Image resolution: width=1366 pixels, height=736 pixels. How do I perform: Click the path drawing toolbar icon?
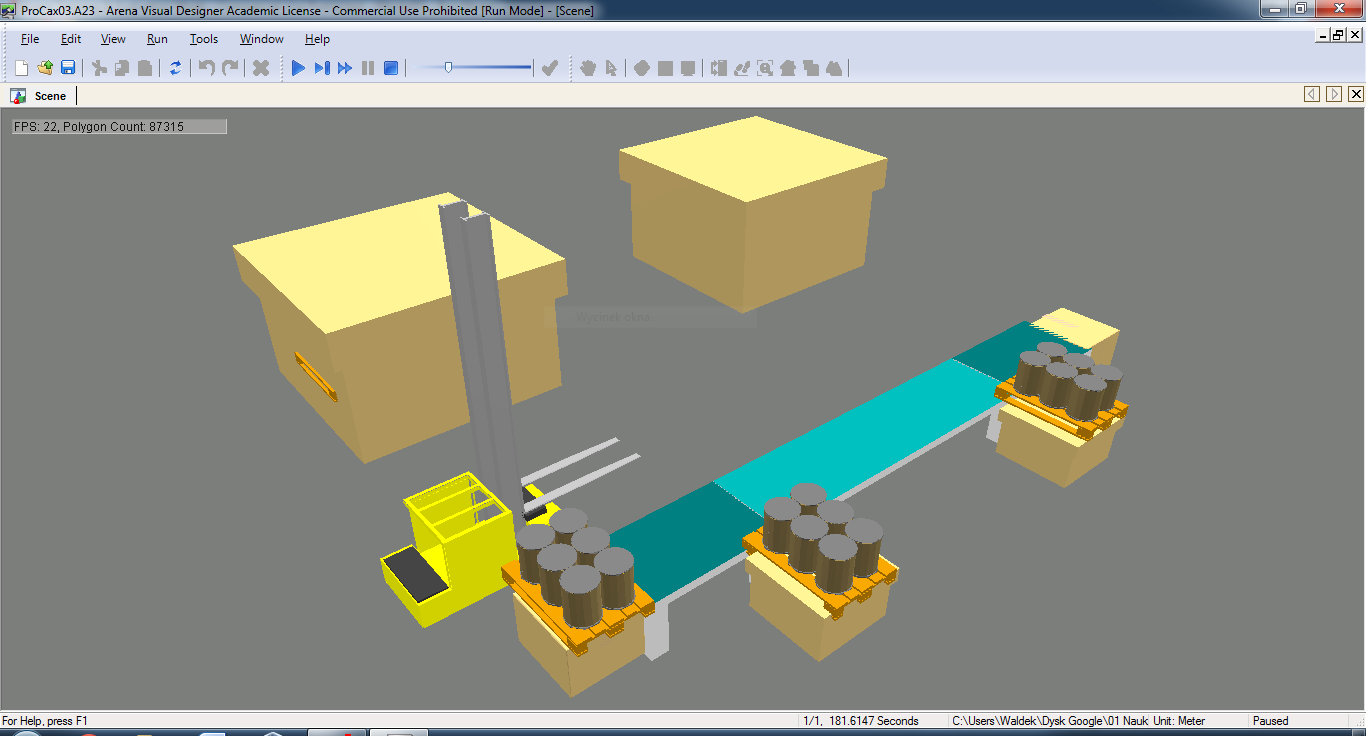[x=742, y=68]
